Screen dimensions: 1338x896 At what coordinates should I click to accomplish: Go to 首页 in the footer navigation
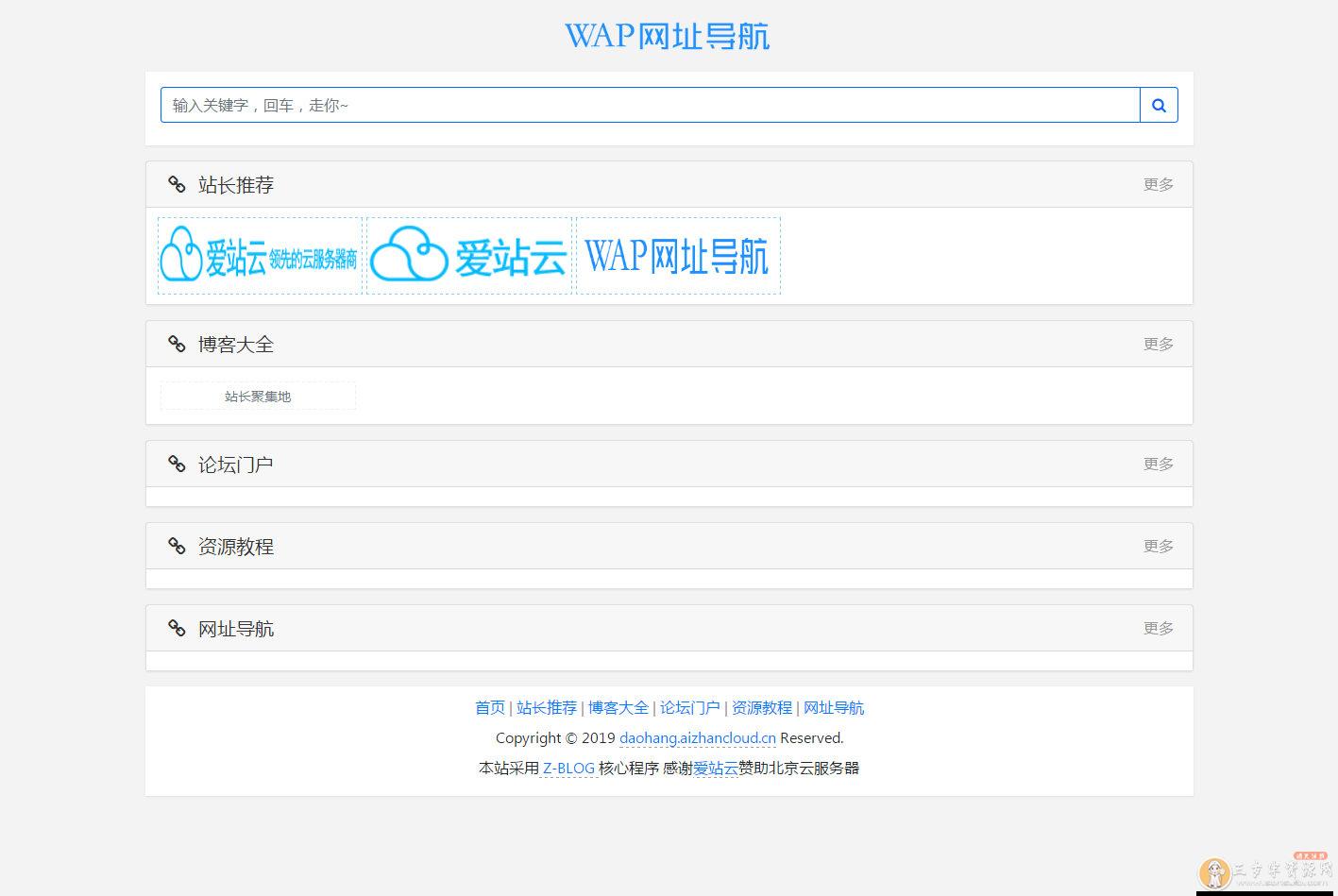tap(489, 708)
